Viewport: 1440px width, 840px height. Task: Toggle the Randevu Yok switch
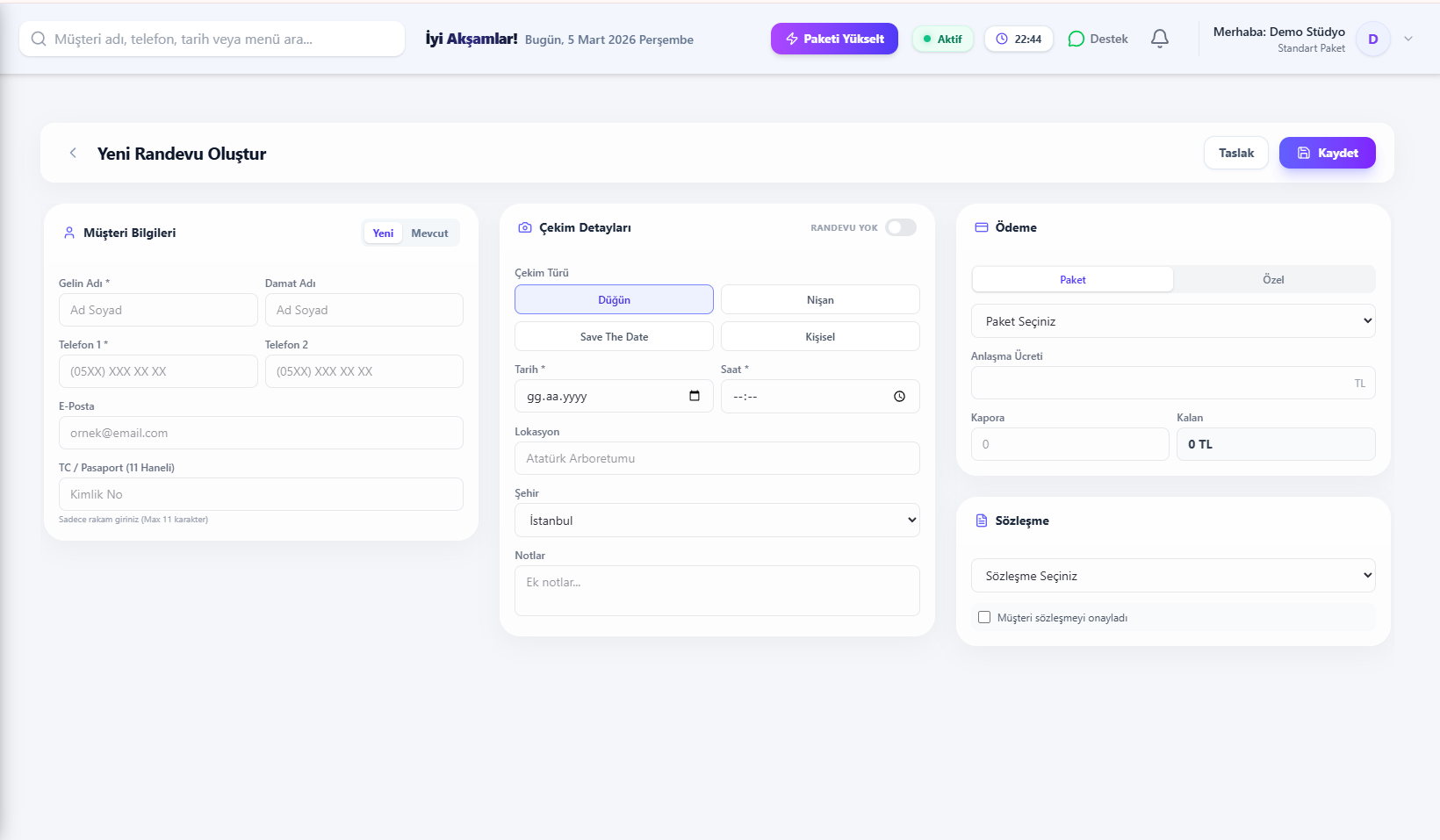click(900, 227)
